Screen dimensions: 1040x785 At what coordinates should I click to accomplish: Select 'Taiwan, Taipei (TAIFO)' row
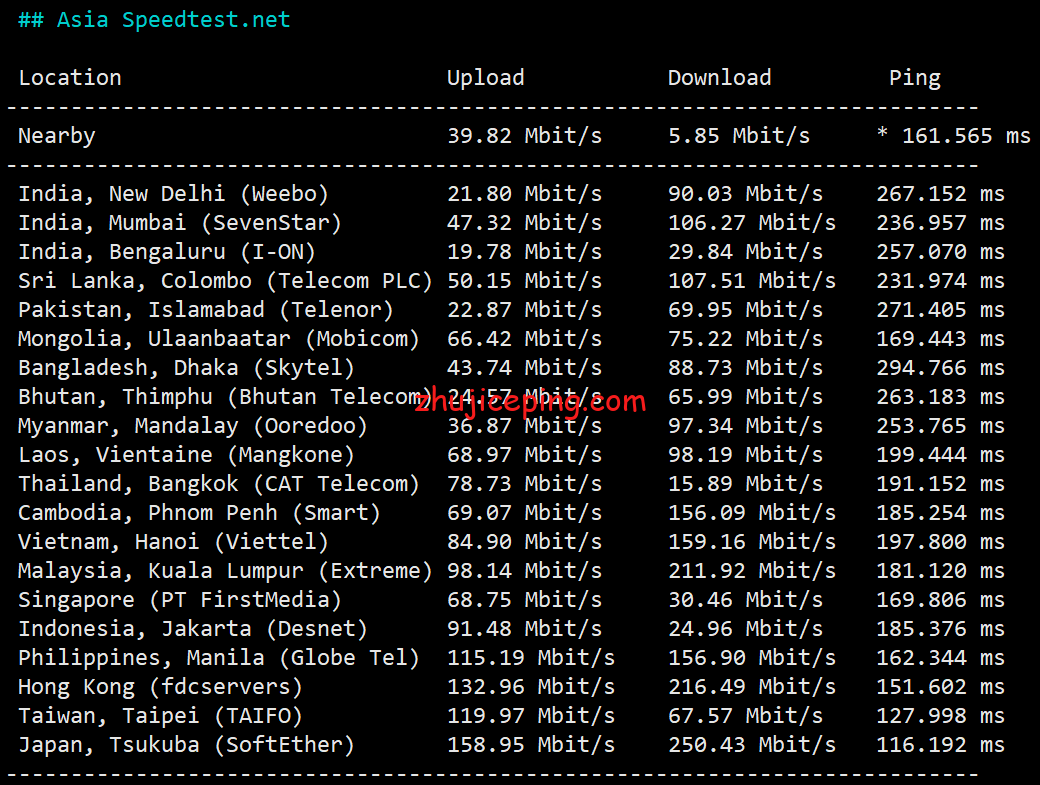[511, 716]
